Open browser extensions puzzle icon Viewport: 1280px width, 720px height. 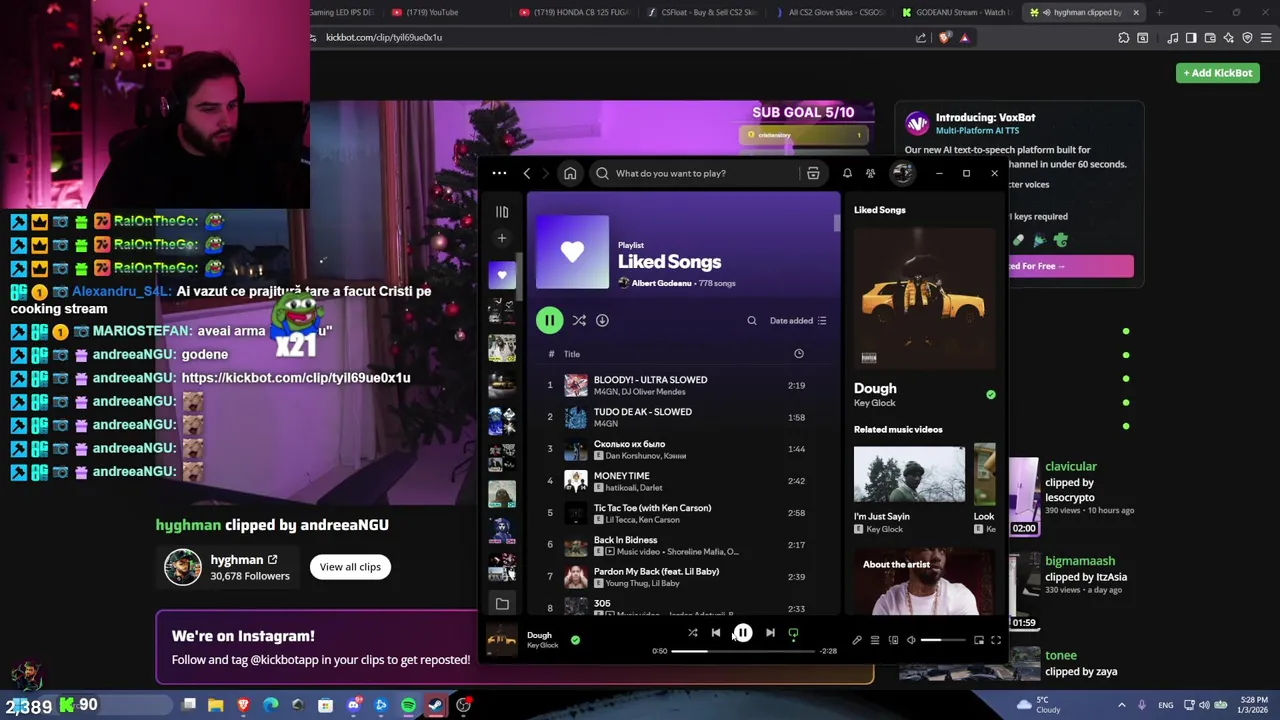point(1124,38)
